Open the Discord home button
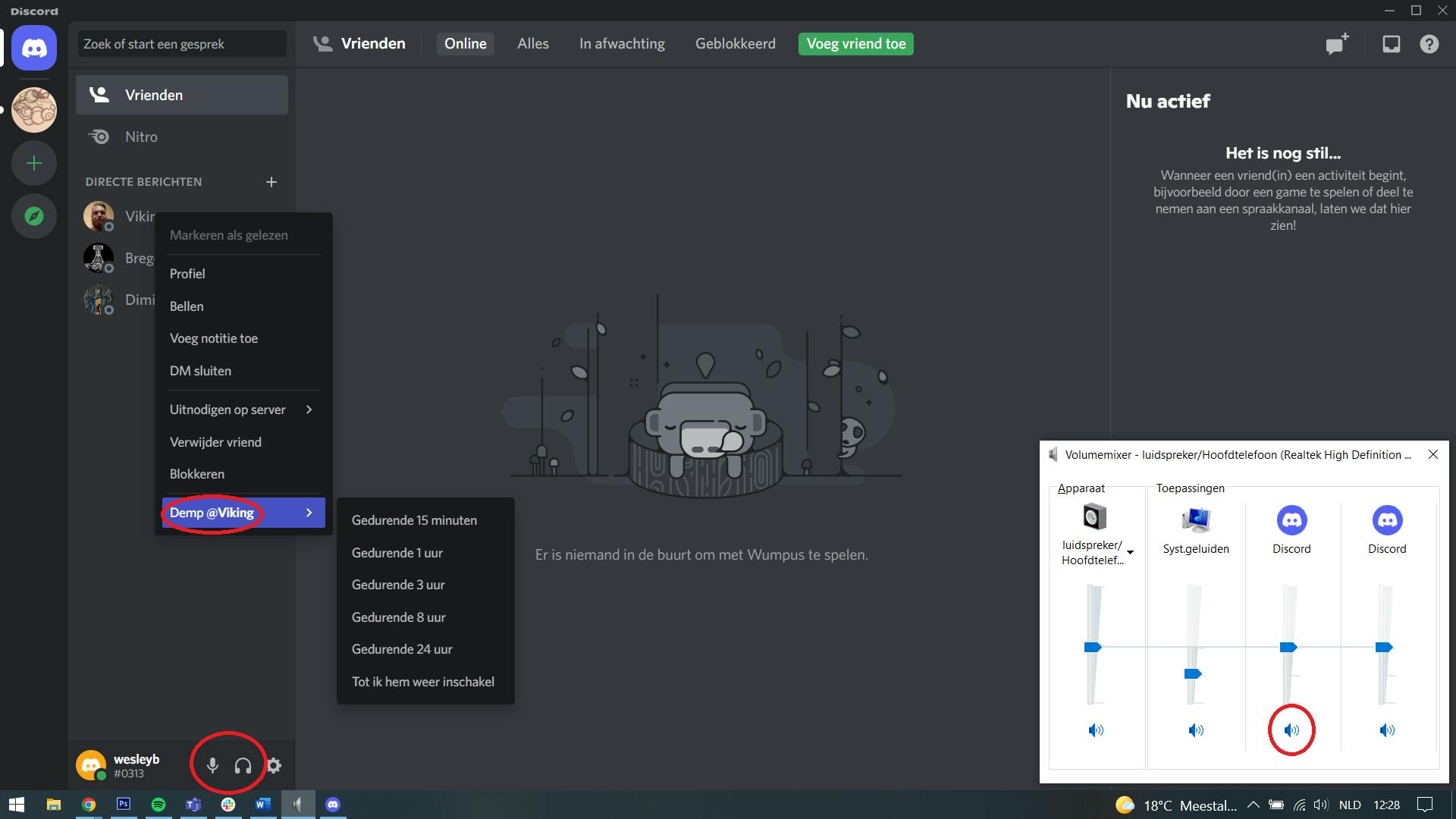 pyautogui.click(x=34, y=48)
